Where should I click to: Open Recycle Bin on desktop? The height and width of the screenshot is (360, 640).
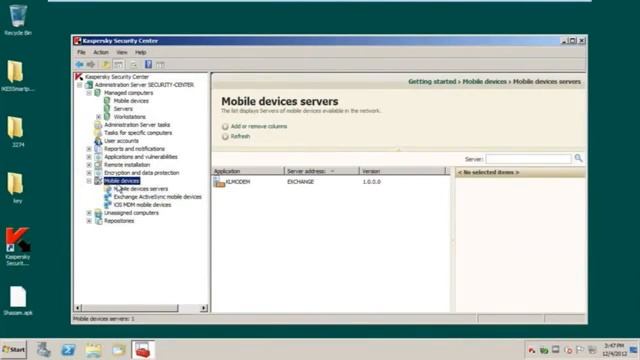click(18, 20)
